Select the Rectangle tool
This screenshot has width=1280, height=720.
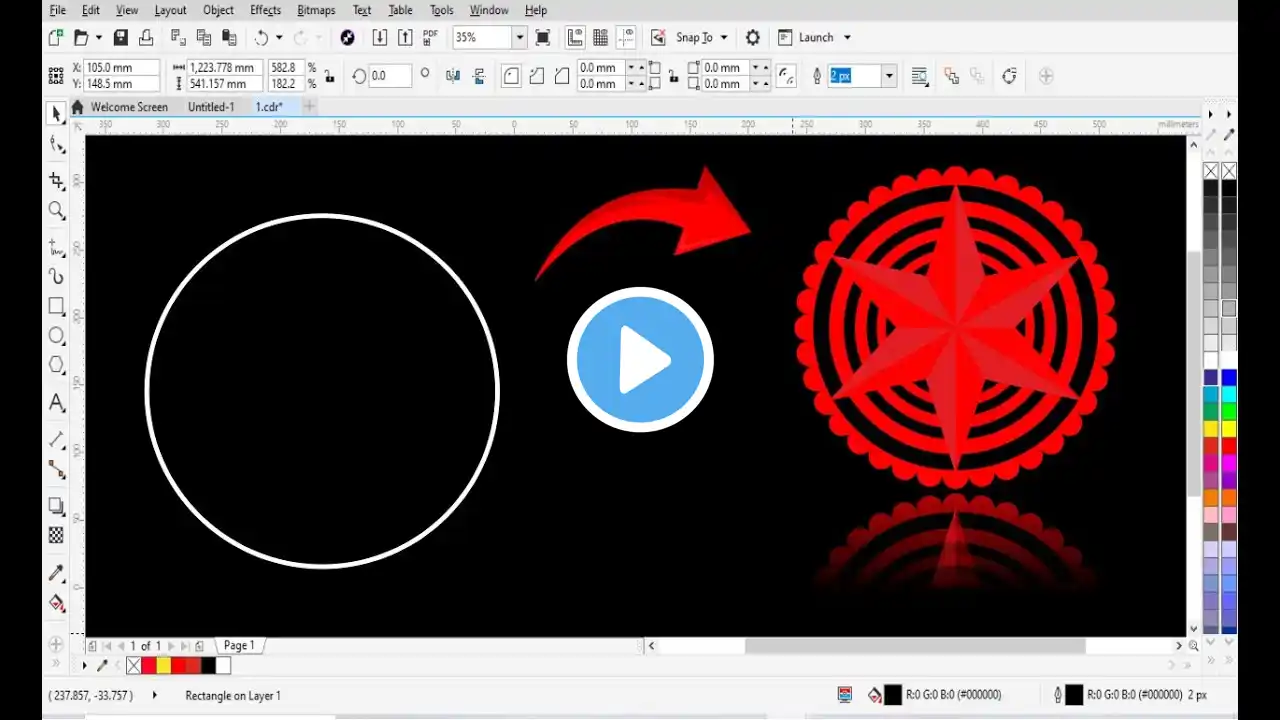[57, 306]
